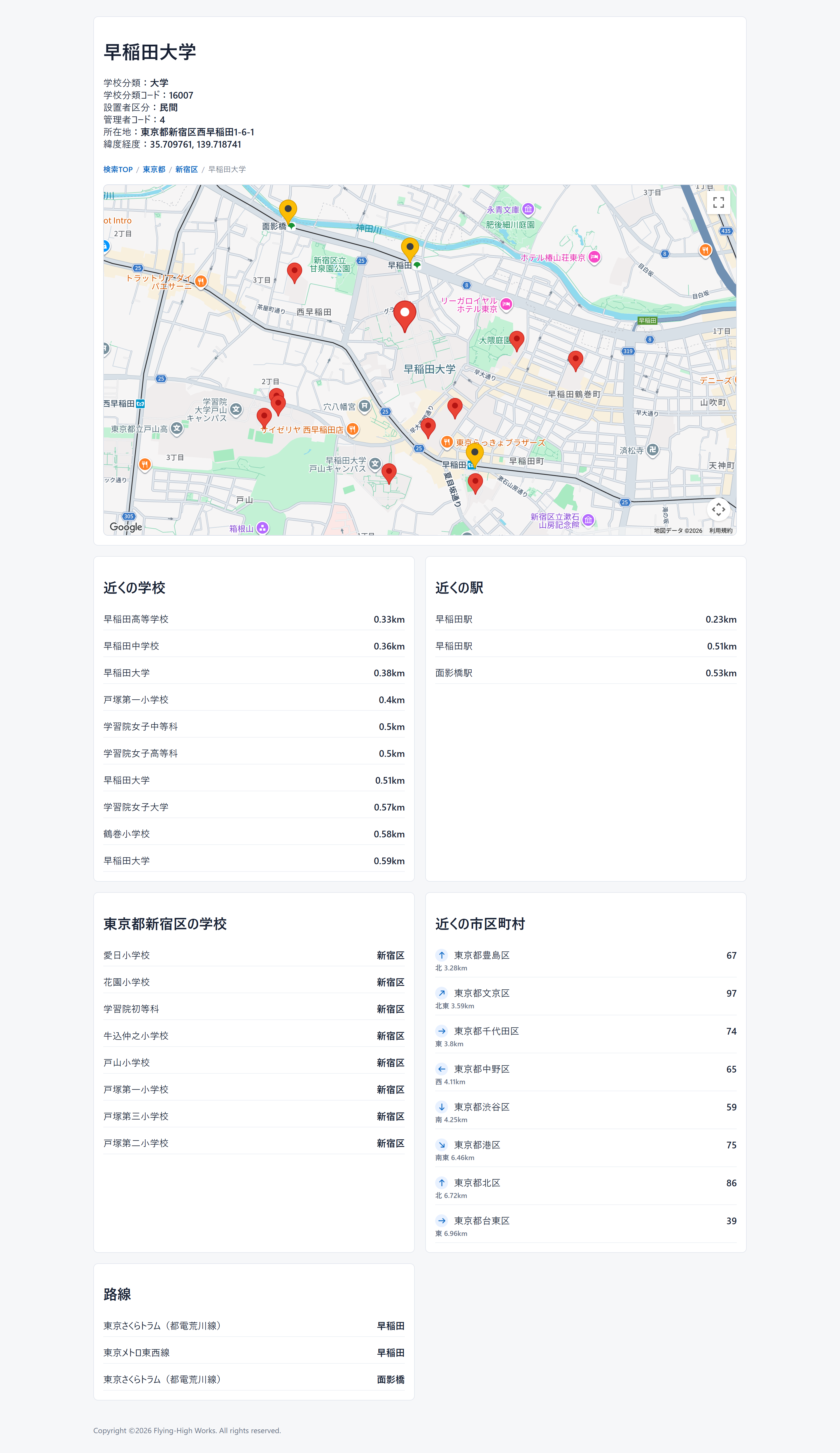Open the 新宿区 breadcrumb link
Screen dimensions: 840x1453
pyautogui.click(x=186, y=170)
